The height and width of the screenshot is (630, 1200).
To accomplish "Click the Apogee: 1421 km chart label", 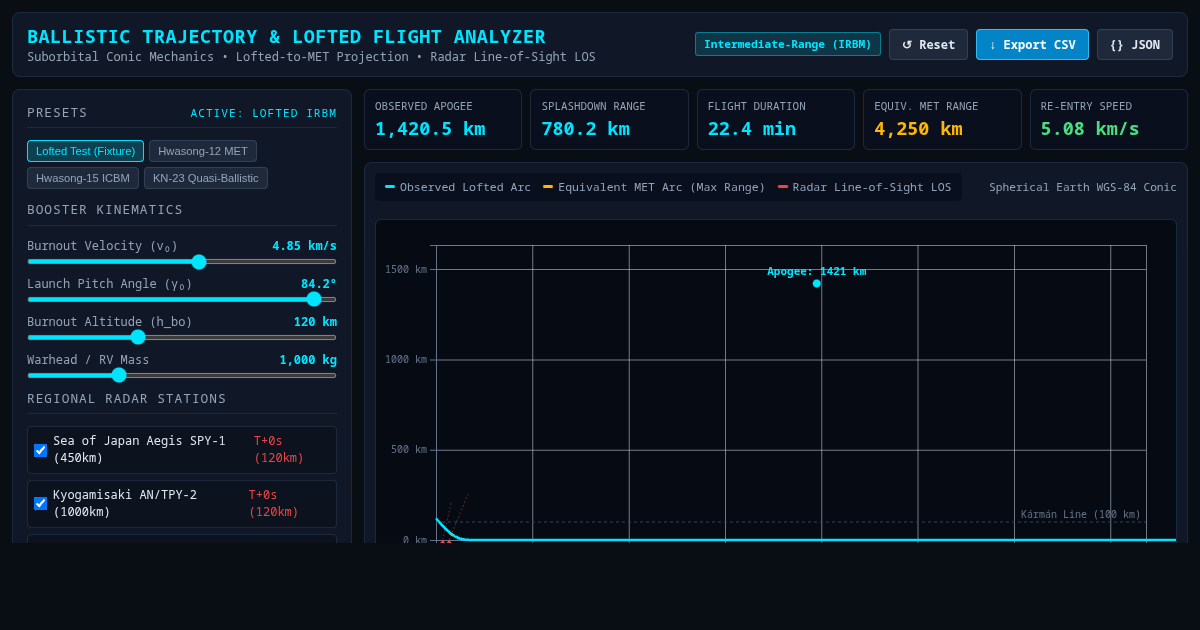I will click(x=817, y=271).
